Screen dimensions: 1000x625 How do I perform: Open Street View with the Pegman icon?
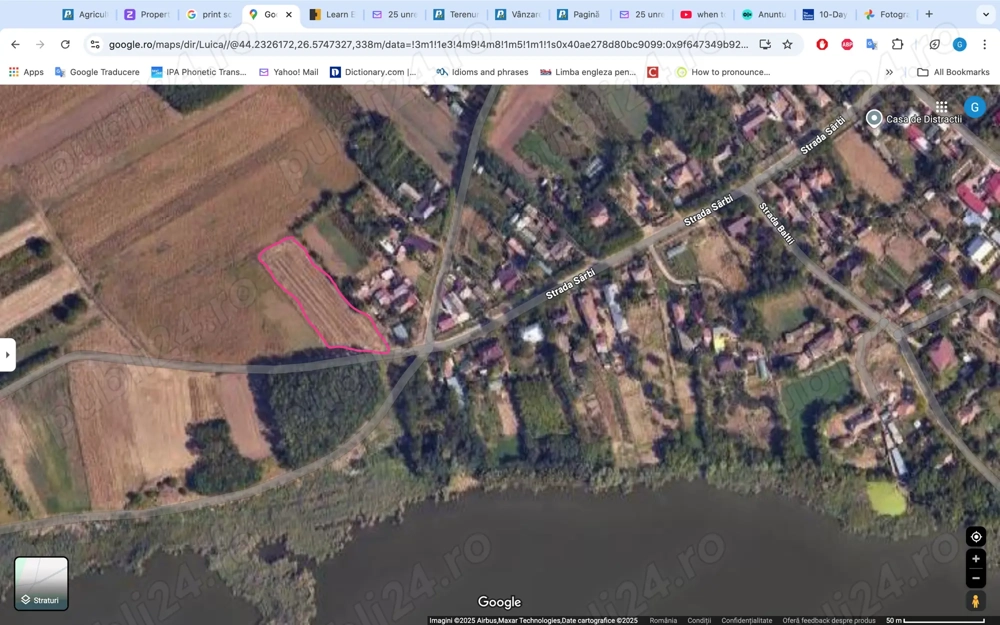pos(976,601)
